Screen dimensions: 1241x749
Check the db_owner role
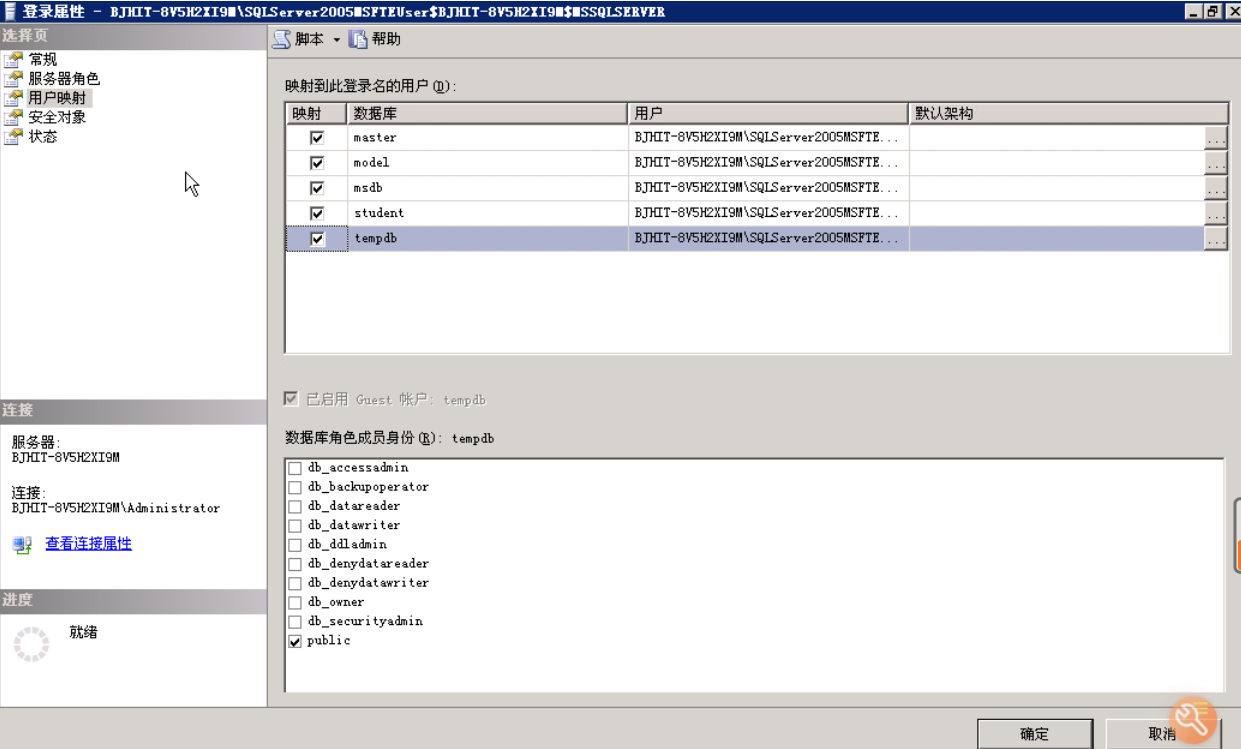tap(295, 603)
